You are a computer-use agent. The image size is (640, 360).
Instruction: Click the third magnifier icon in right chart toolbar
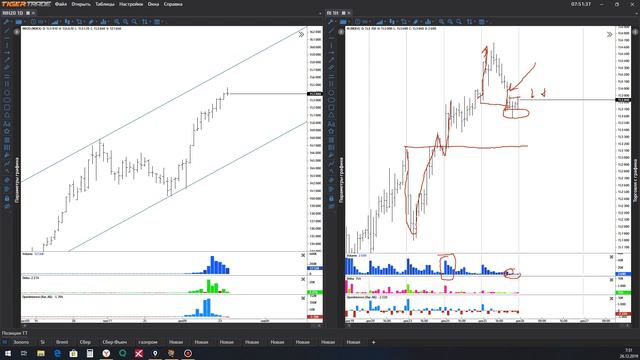pyautogui.click(x=459, y=22)
